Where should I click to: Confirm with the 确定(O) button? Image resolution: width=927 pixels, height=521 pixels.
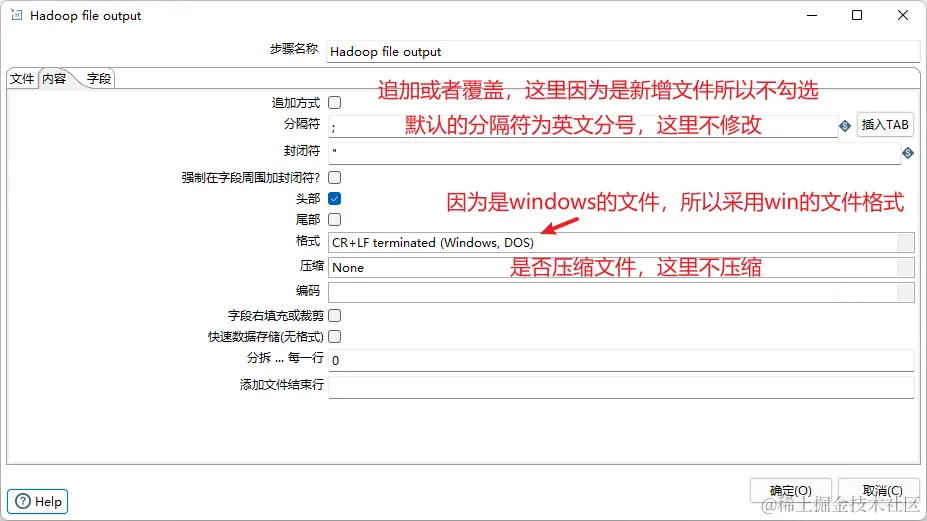[790, 490]
